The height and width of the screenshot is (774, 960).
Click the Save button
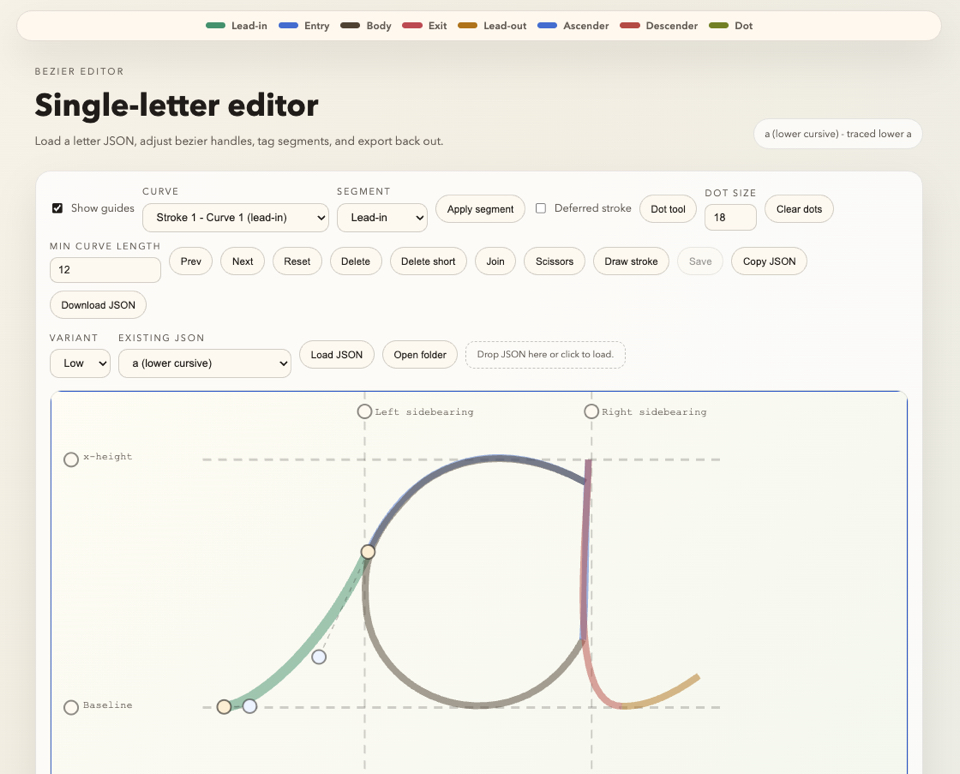(x=700, y=261)
